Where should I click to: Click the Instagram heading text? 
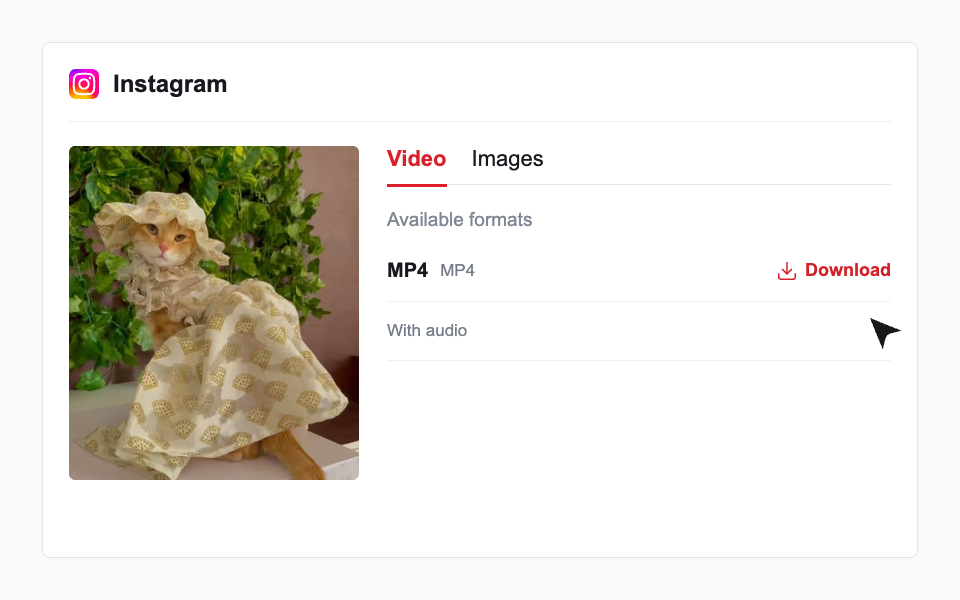(x=170, y=84)
